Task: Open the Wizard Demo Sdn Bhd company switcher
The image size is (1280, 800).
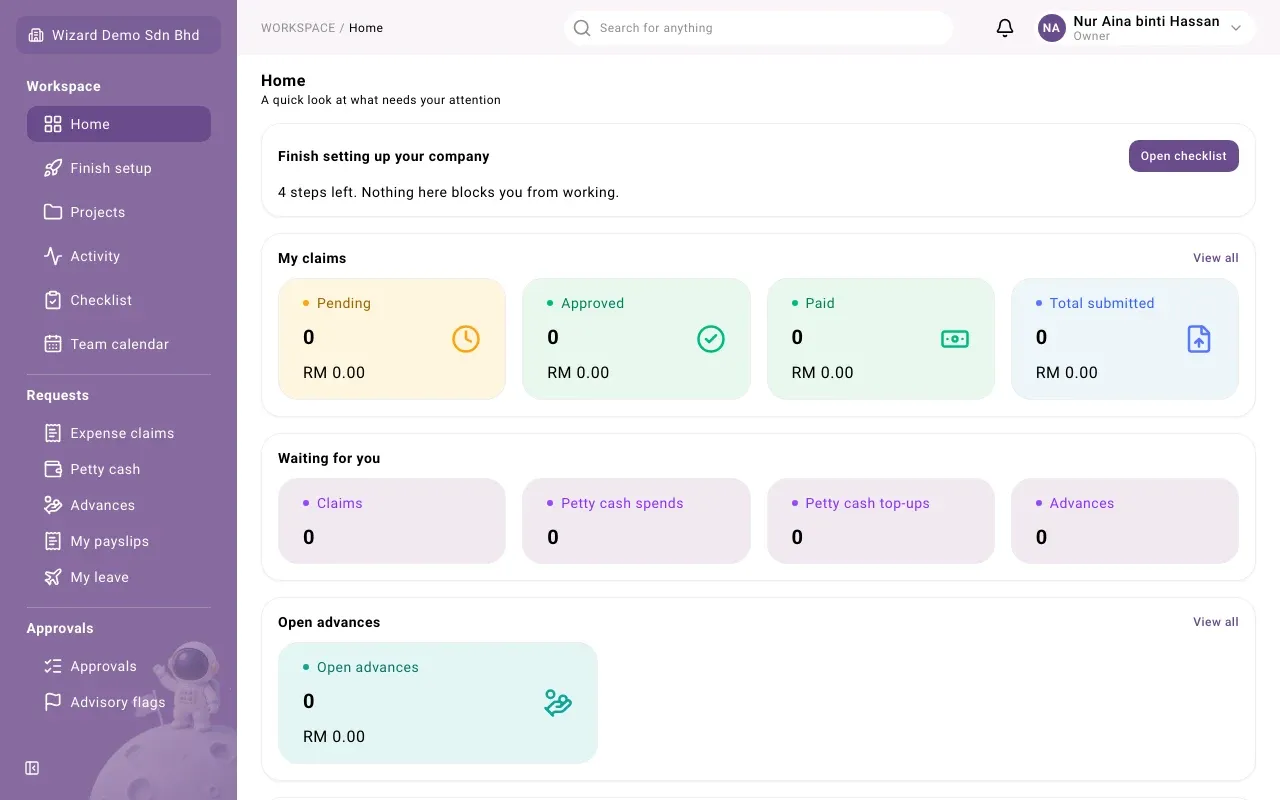Action: pyautogui.click(x=118, y=35)
